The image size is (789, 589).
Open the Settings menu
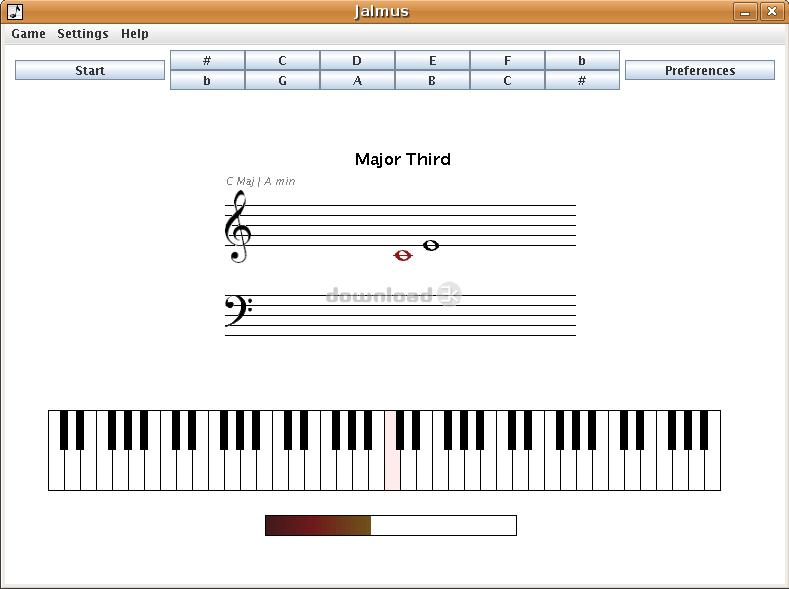click(83, 34)
